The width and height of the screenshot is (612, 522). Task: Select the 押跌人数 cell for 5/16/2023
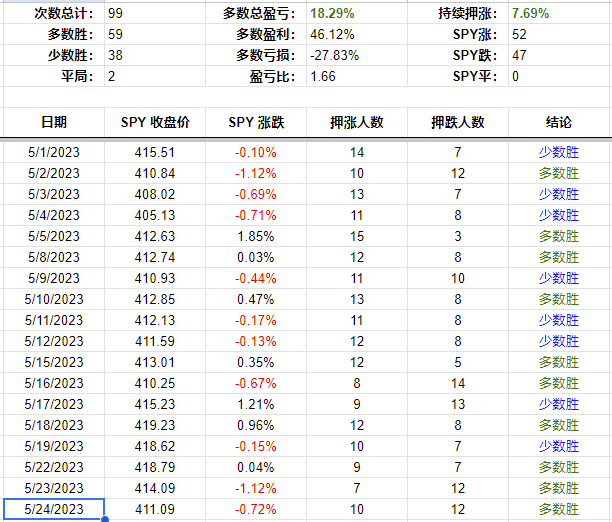point(458,383)
